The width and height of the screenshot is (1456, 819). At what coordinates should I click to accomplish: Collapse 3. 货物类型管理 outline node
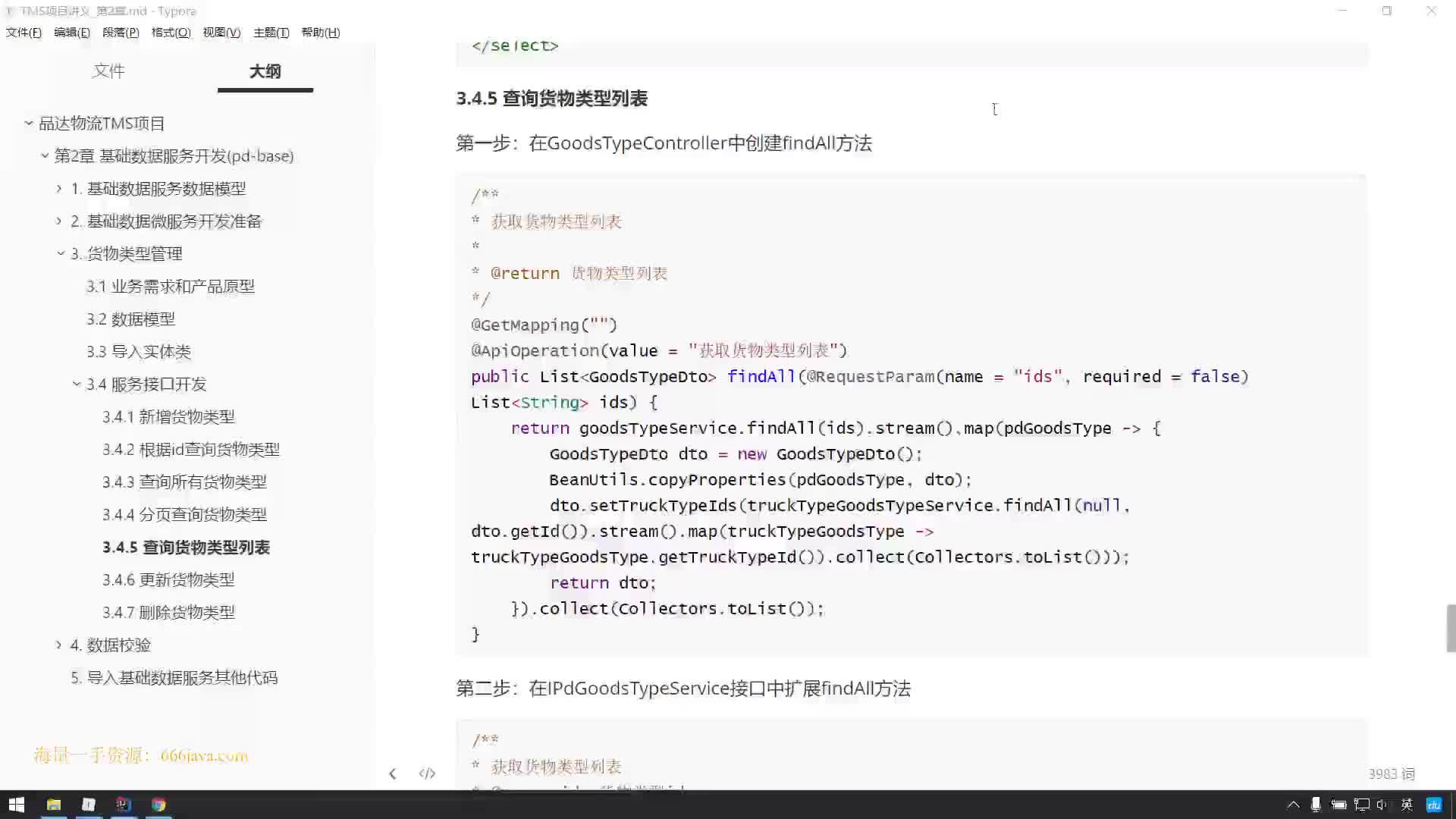pos(61,253)
